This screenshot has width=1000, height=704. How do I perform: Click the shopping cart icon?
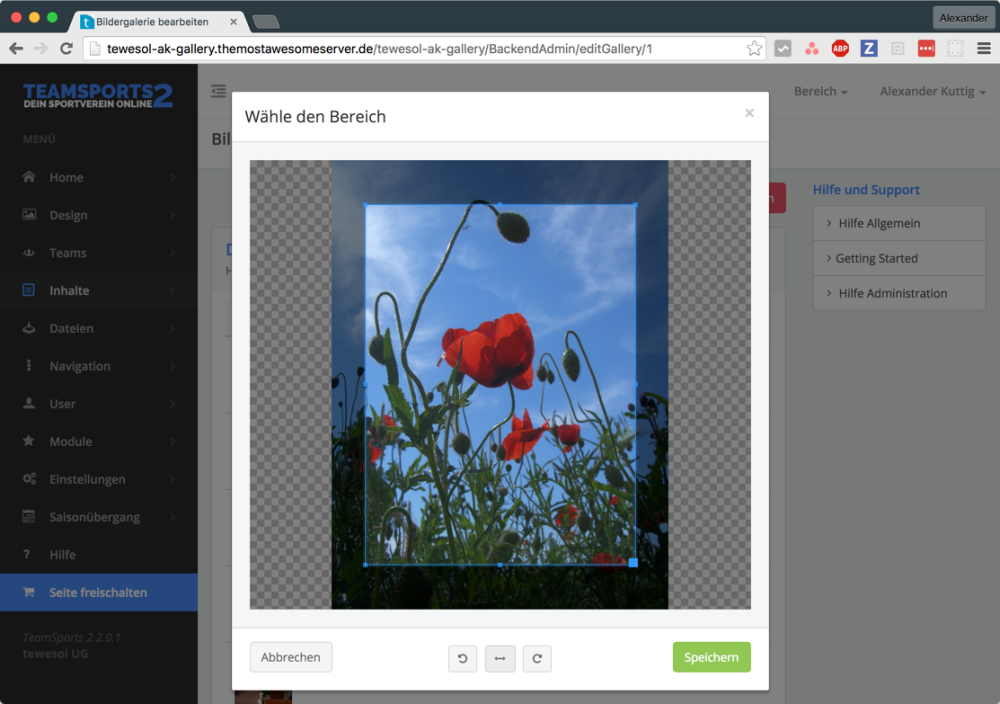29,592
